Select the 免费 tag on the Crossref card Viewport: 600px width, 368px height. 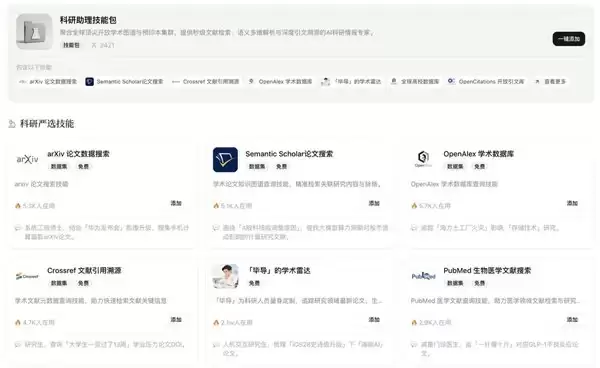tap(83, 283)
